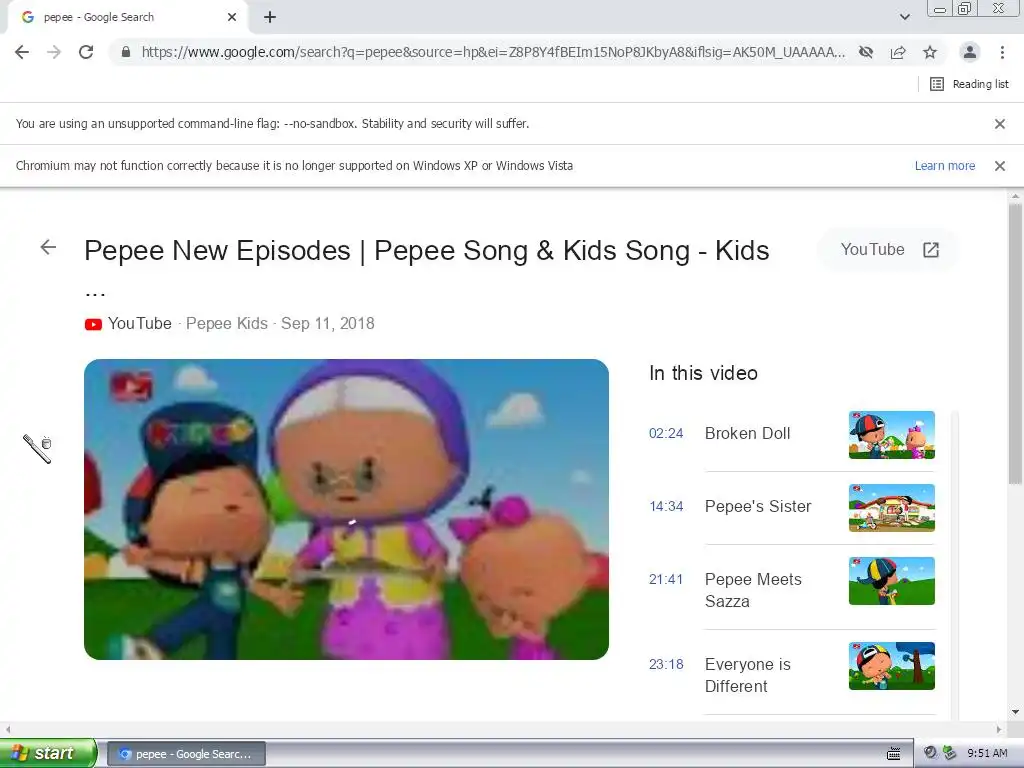The height and width of the screenshot is (768, 1024).
Task: Open the video on YouTube button
Action: pyautogui.click(x=889, y=249)
